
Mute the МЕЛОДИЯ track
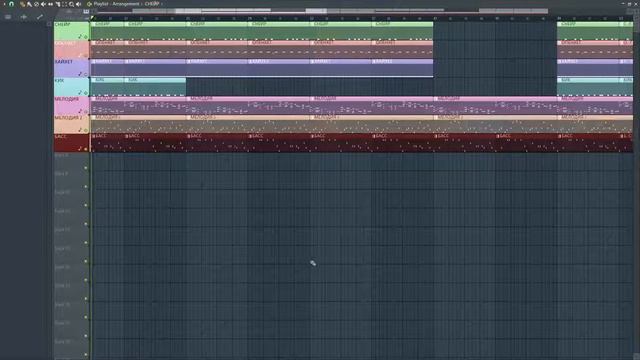point(86,111)
